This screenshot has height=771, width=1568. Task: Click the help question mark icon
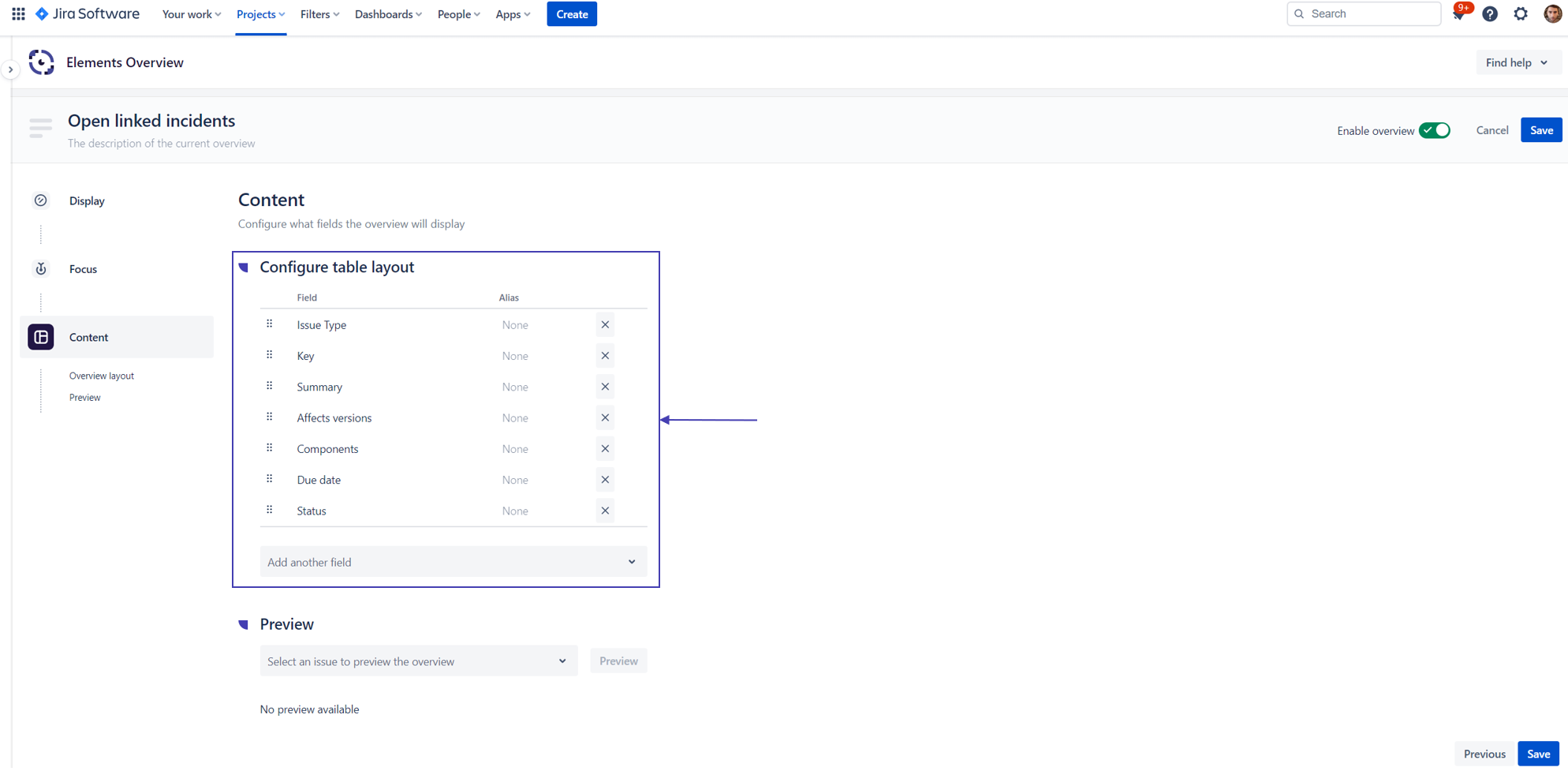[x=1490, y=14]
